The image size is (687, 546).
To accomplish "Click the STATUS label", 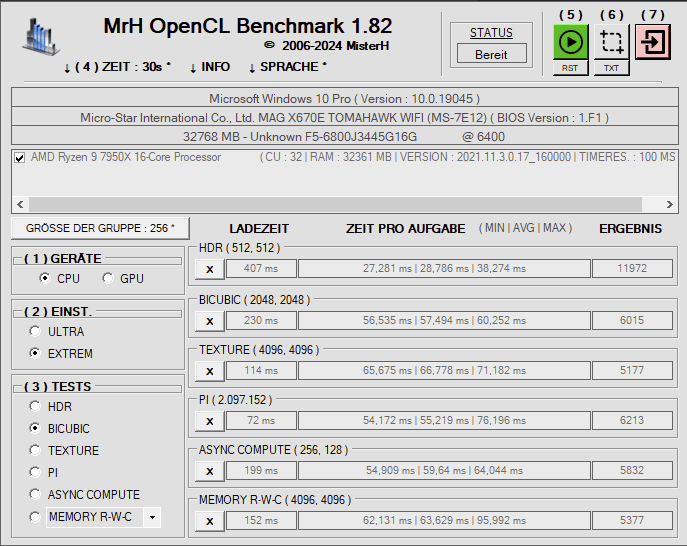I will coord(491,33).
